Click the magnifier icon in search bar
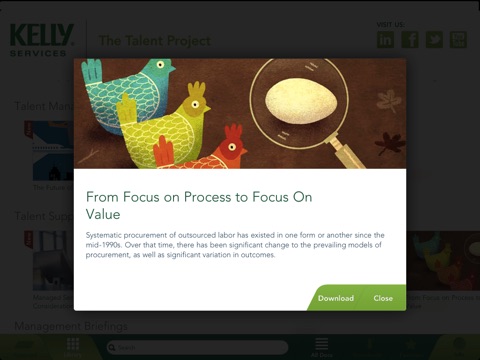Viewport: 480px width, 360px height. [112, 347]
